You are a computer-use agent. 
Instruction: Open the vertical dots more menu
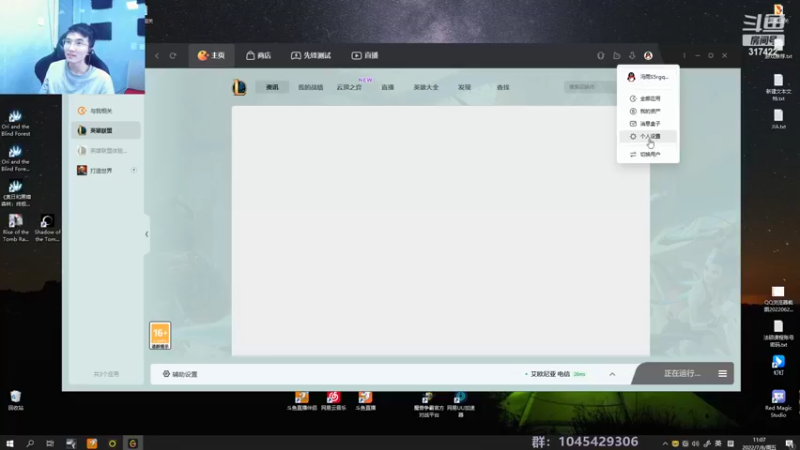pyautogui.click(x=684, y=56)
